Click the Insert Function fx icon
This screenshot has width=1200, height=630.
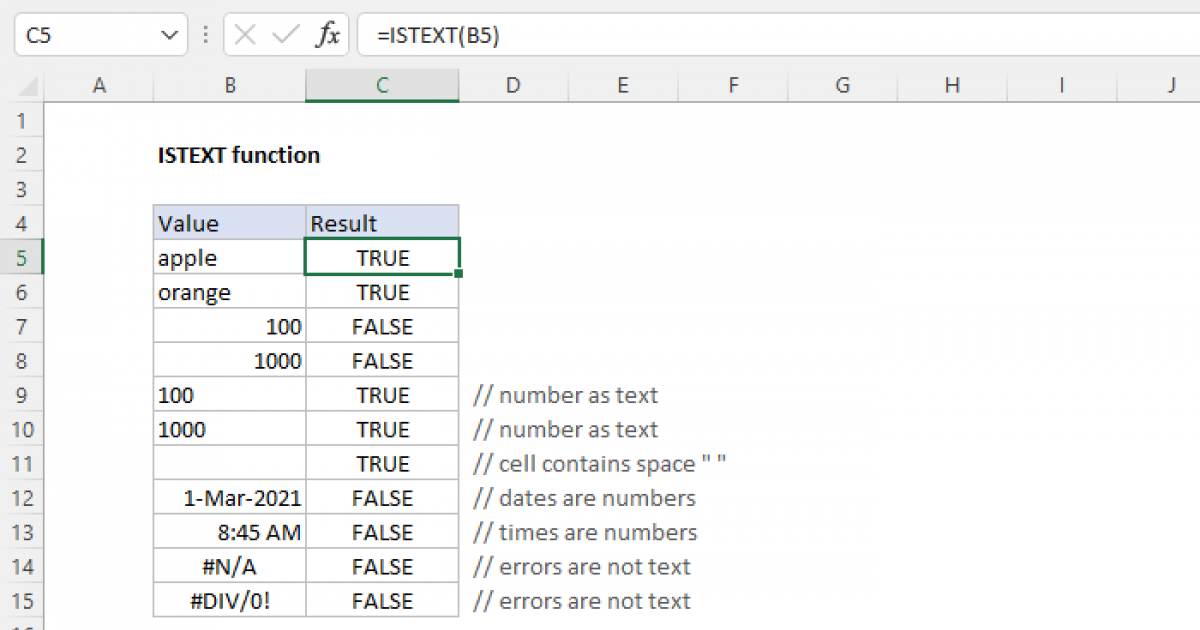point(327,35)
